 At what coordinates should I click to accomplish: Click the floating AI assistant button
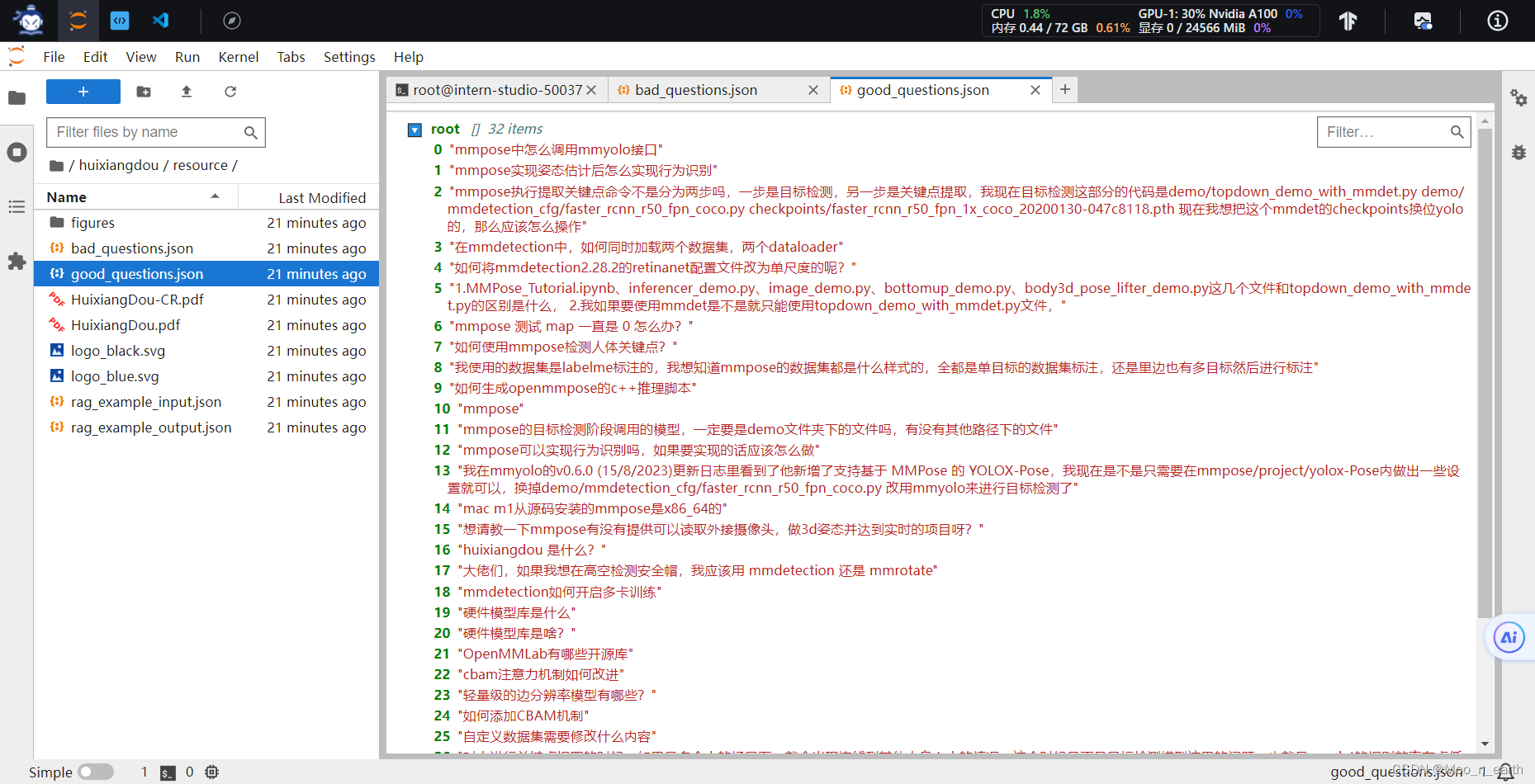[1509, 637]
